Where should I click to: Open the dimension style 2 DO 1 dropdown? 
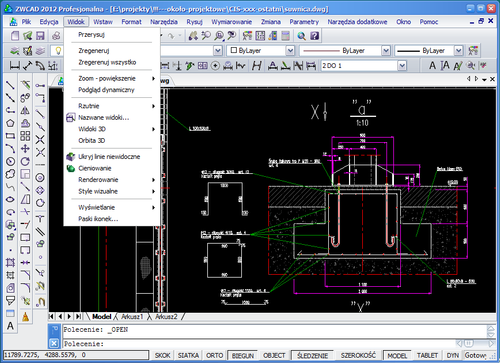pyautogui.click(x=402, y=66)
